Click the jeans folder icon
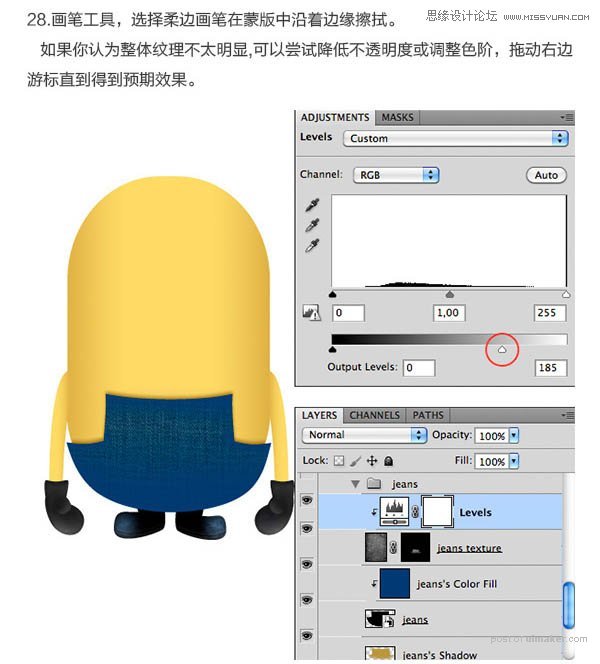Image resolution: width=600 pixels, height=664 pixels. [374, 483]
